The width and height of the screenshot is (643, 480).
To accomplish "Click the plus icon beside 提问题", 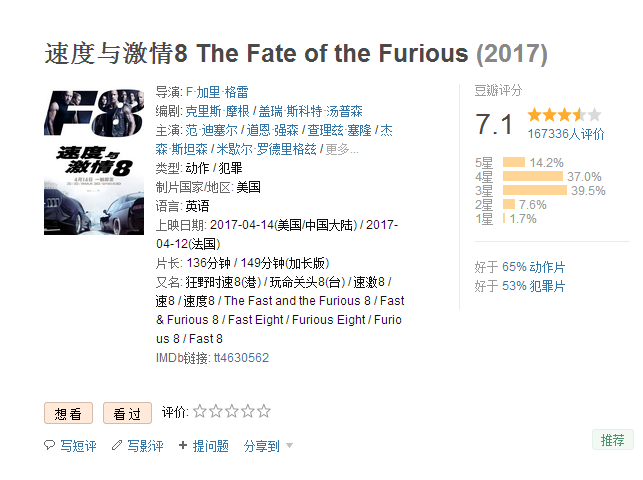I will (x=183, y=445).
